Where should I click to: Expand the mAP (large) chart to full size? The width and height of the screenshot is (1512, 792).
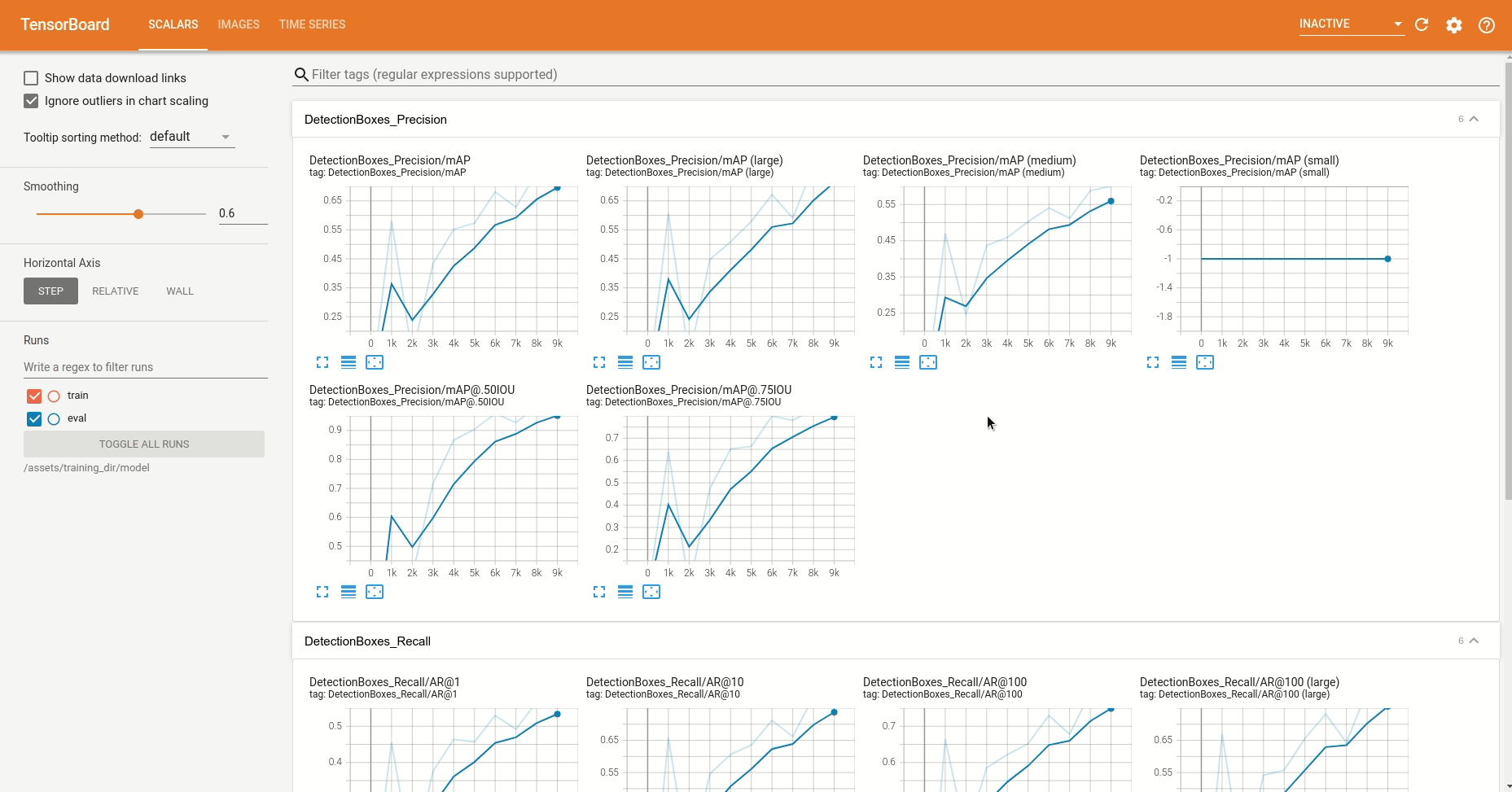tap(599, 362)
